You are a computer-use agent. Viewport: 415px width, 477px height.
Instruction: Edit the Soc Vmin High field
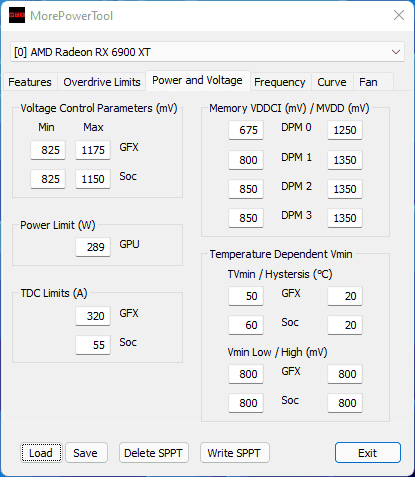pyautogui.click(x=345, y=403)
